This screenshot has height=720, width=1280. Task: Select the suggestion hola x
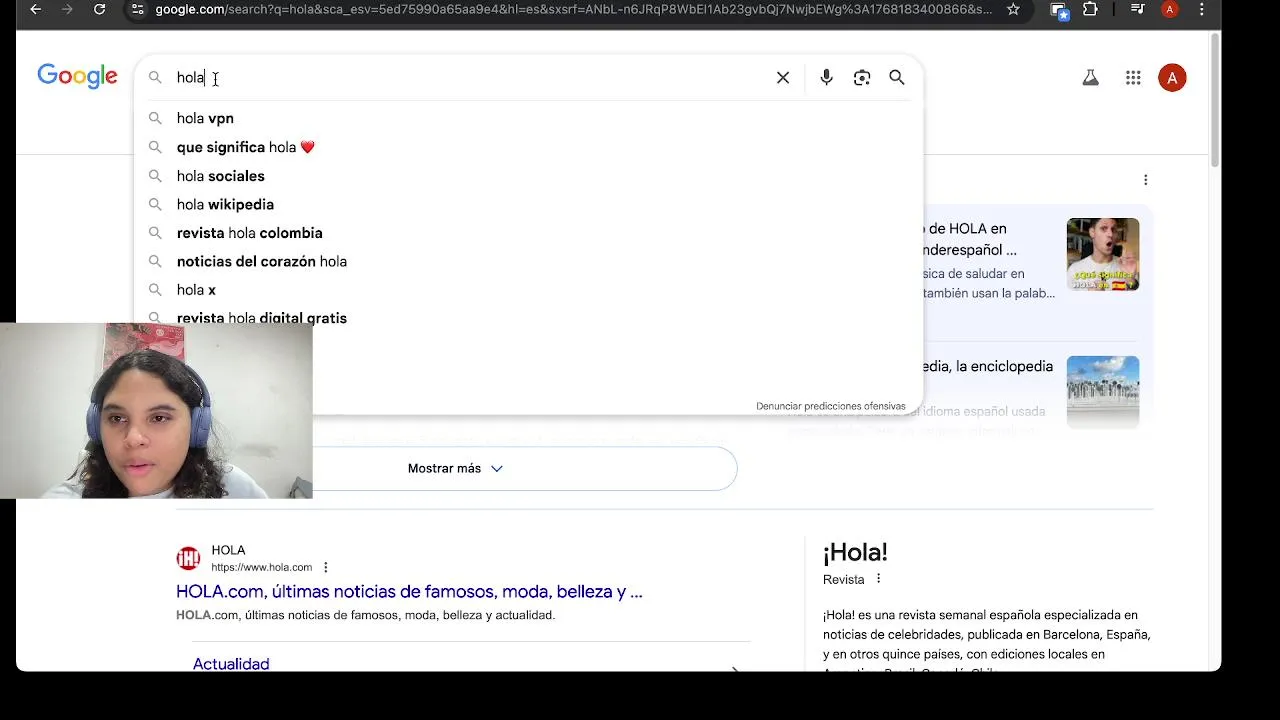pos(528,290)
